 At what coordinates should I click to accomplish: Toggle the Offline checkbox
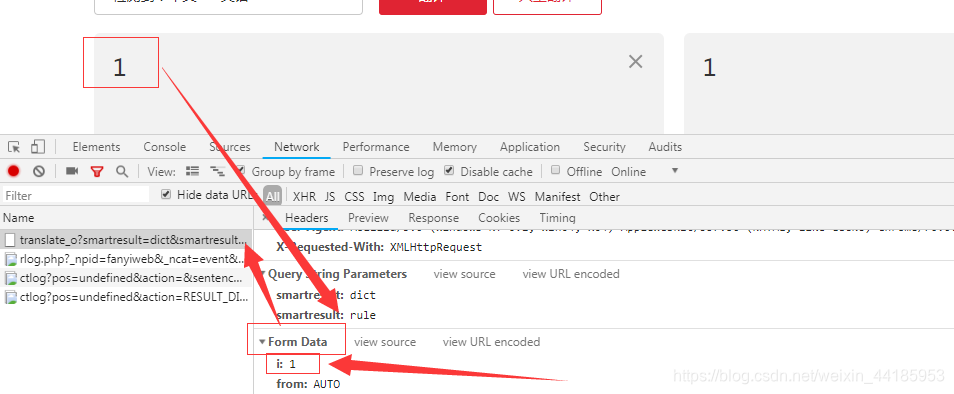[x=555, y=171]
